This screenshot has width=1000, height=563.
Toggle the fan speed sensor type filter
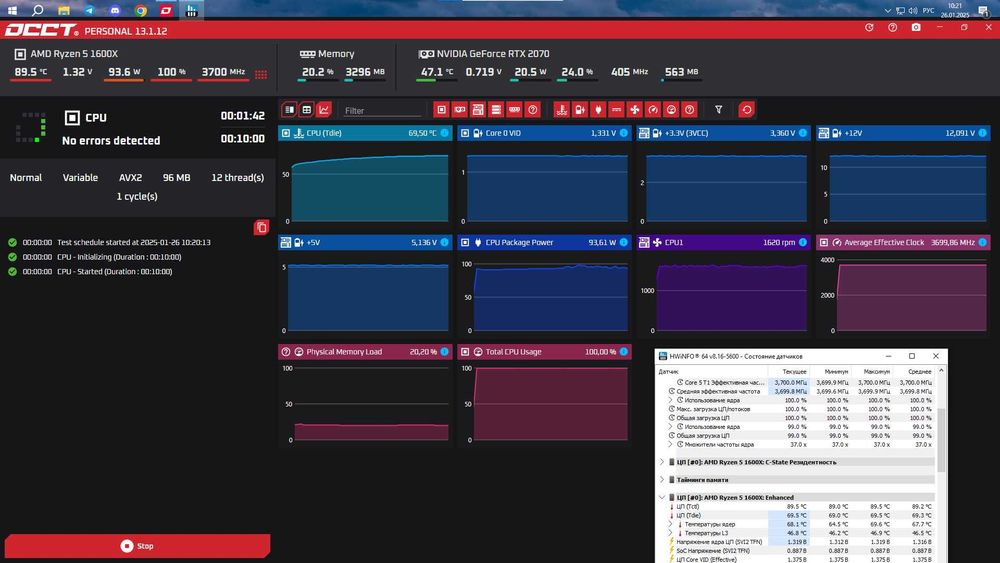(x=635, y=110)
